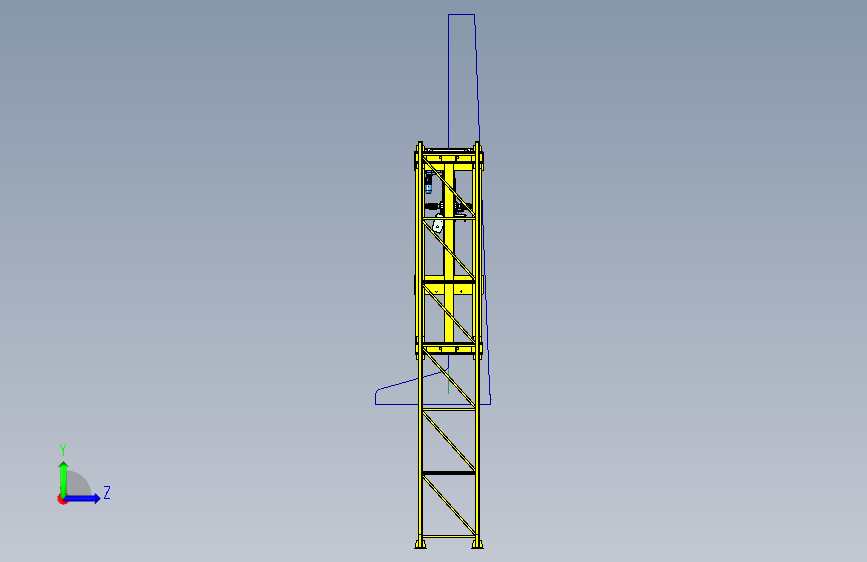Click the red origin point of the triad
The width and height of the screenshot is (867, 562).
tap(62, 499)
